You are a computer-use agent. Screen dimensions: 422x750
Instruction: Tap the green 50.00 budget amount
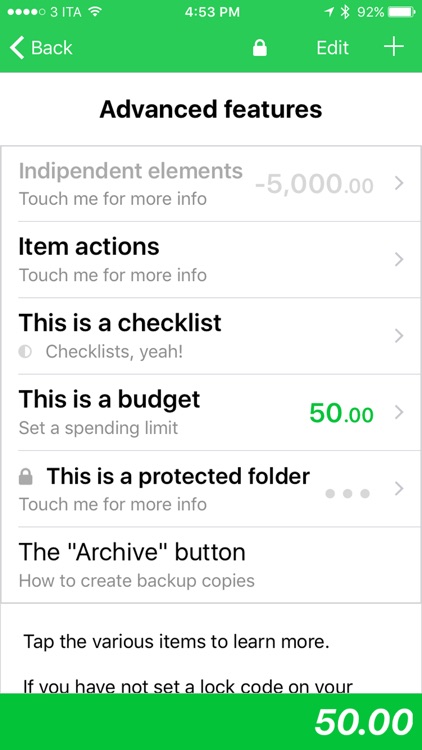[341, 413]
